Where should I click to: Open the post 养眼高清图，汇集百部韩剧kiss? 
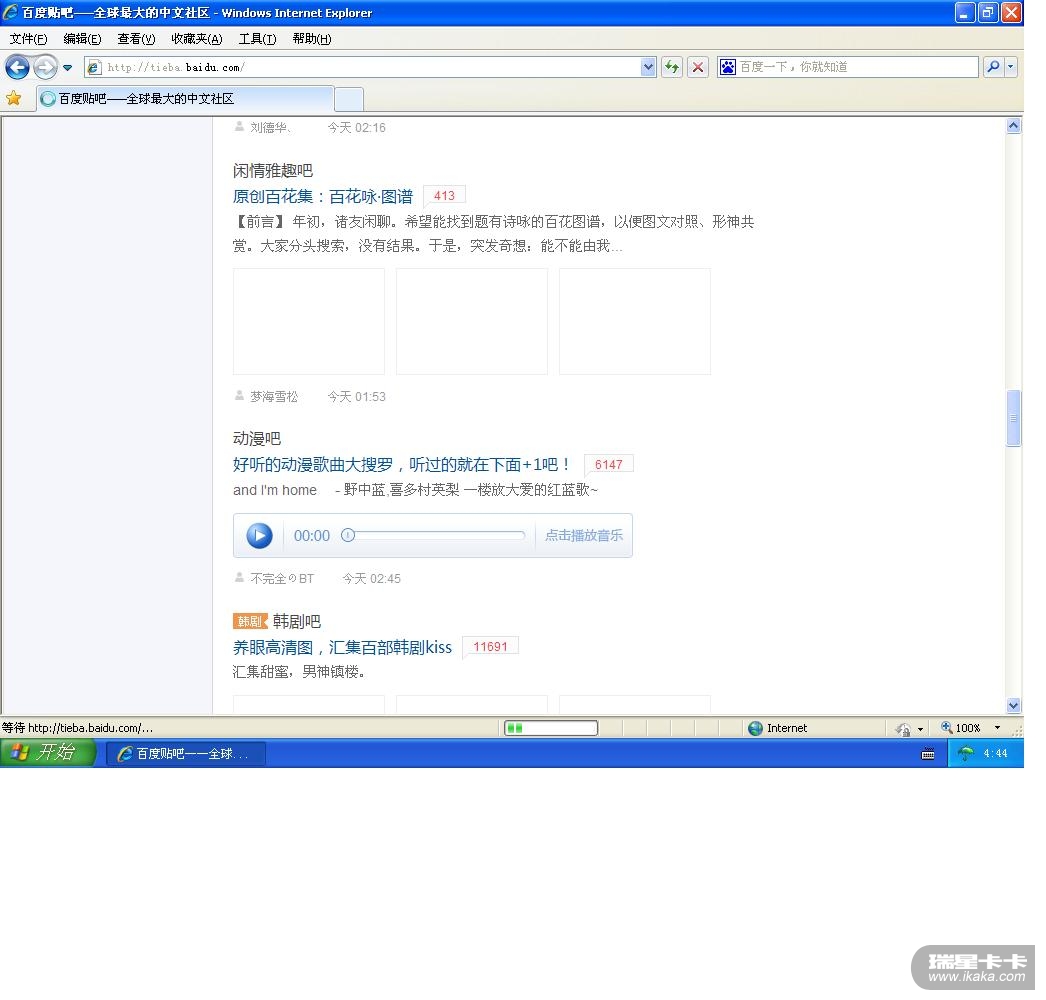pos(342,648)
